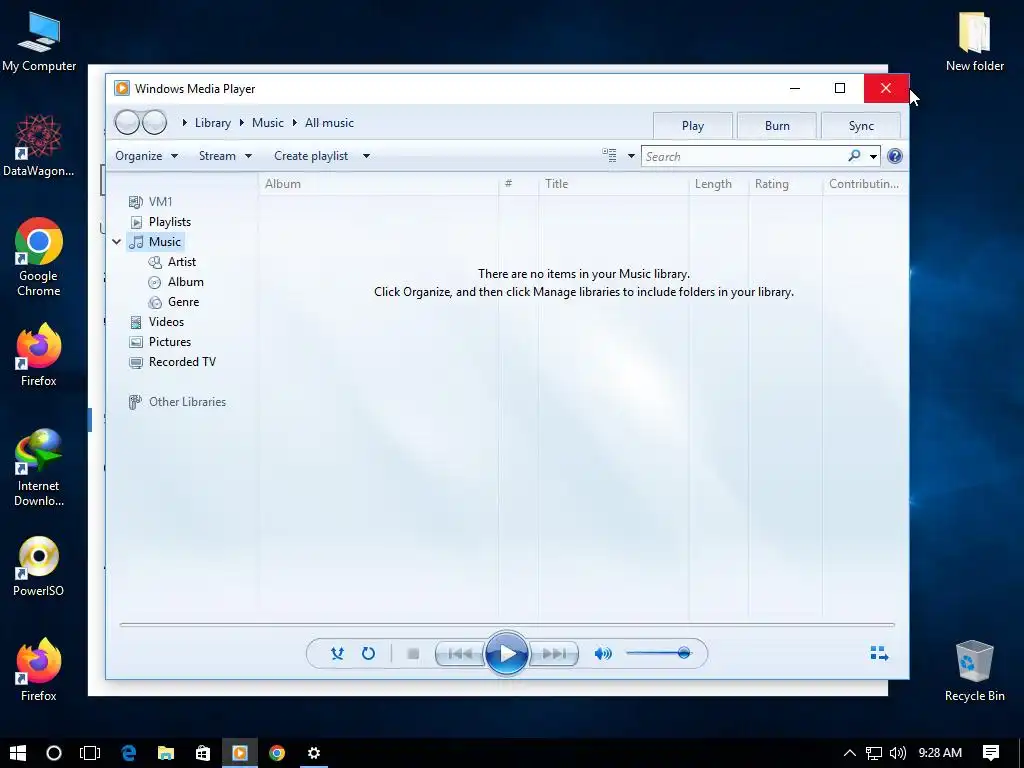The width and height of the screenshot is (1024, 768).
Task: Expand the View options dropdown arrow
Action: tap(631, 156)
